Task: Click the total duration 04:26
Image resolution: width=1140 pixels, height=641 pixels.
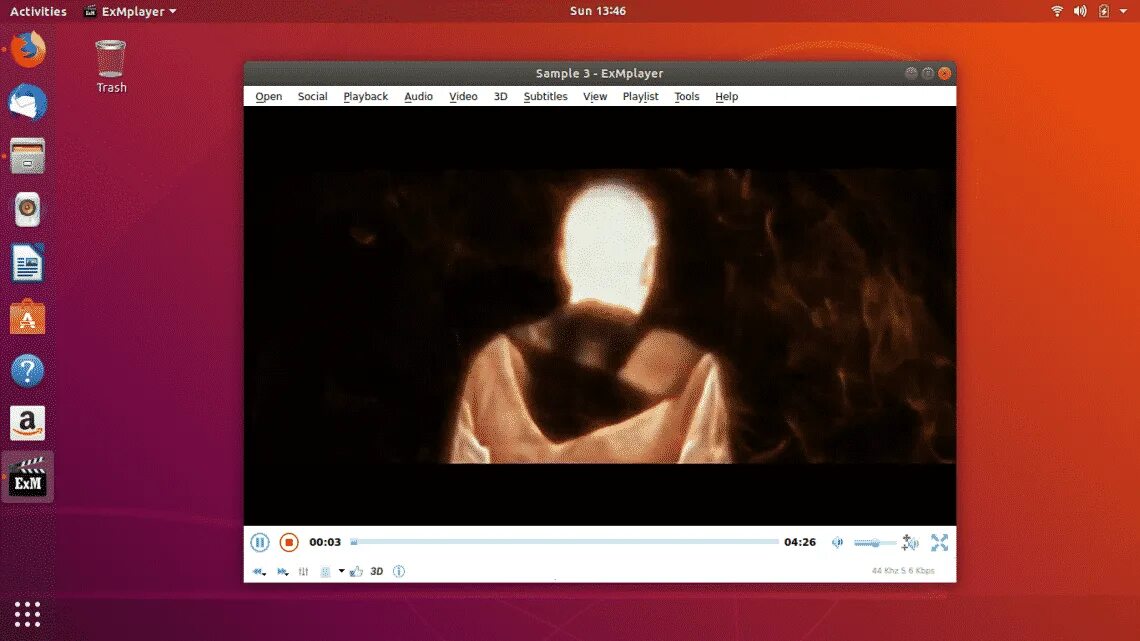Action: pos(800,542)
